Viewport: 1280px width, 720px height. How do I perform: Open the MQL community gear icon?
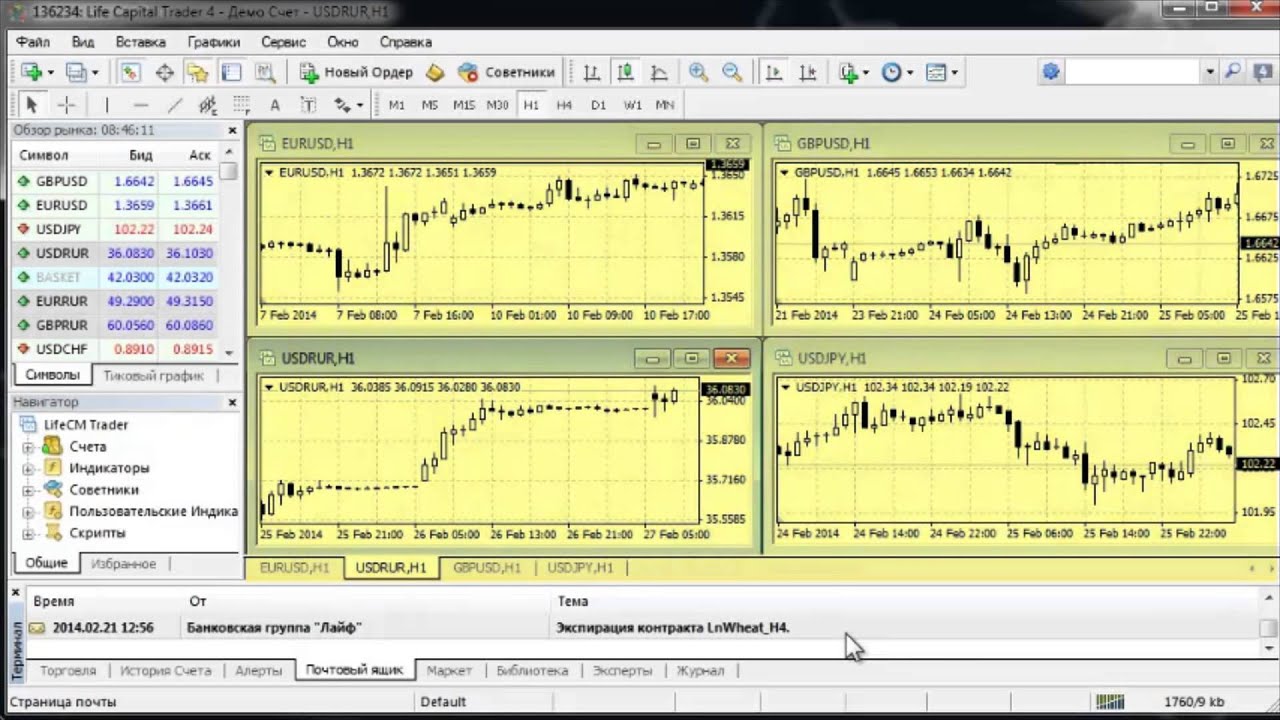tap(1050, 72)
